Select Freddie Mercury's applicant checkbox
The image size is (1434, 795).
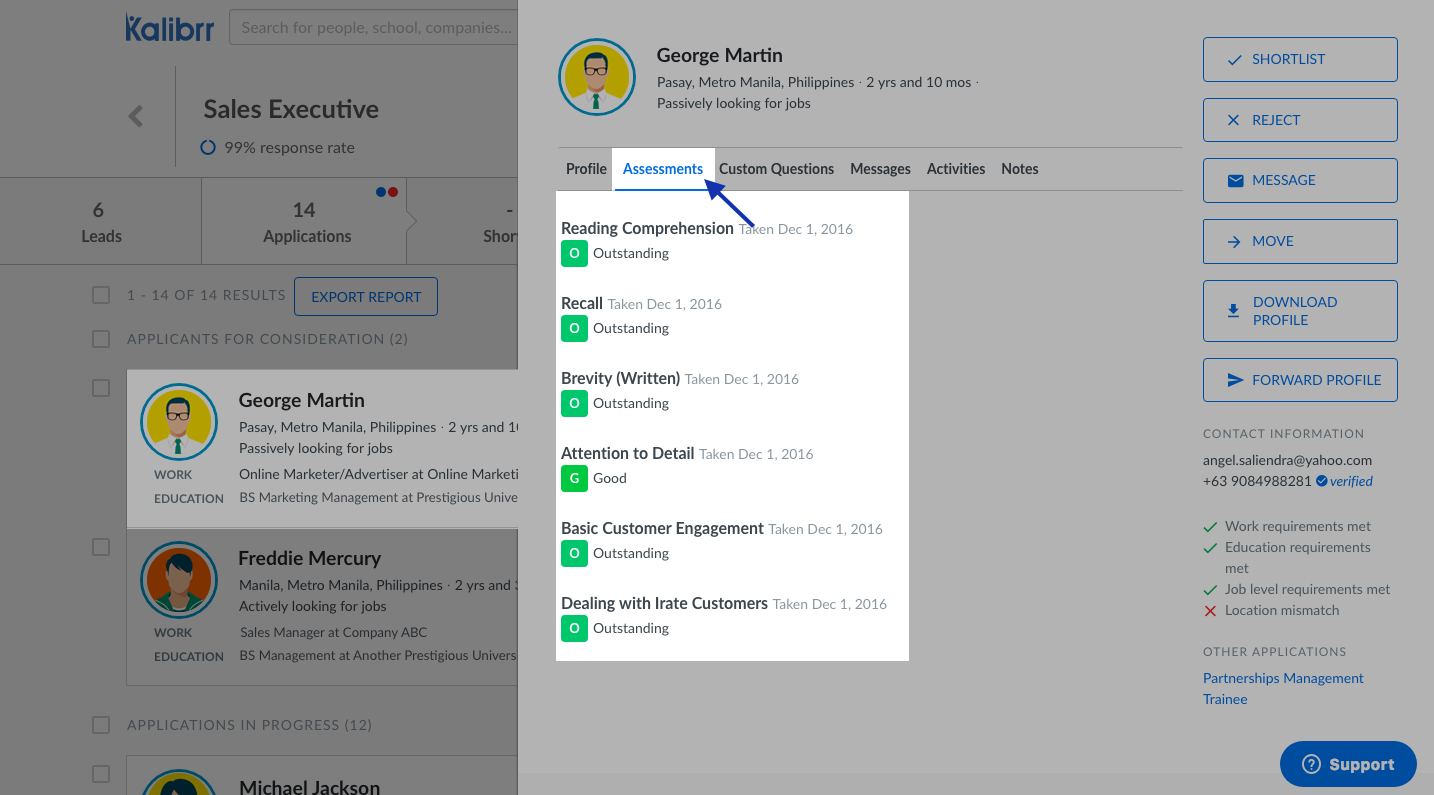click(101, 547)
